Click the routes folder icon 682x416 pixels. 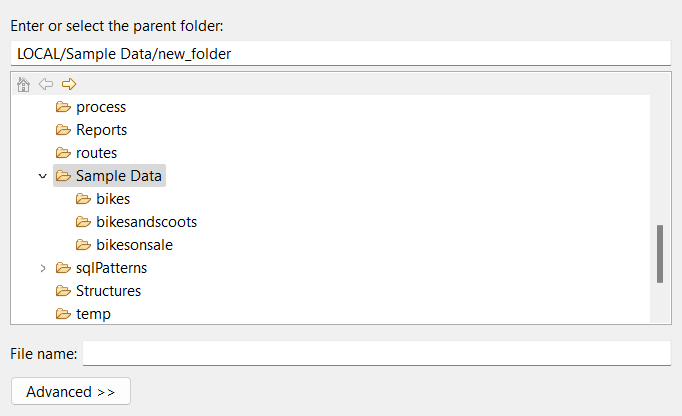point(64,153)
